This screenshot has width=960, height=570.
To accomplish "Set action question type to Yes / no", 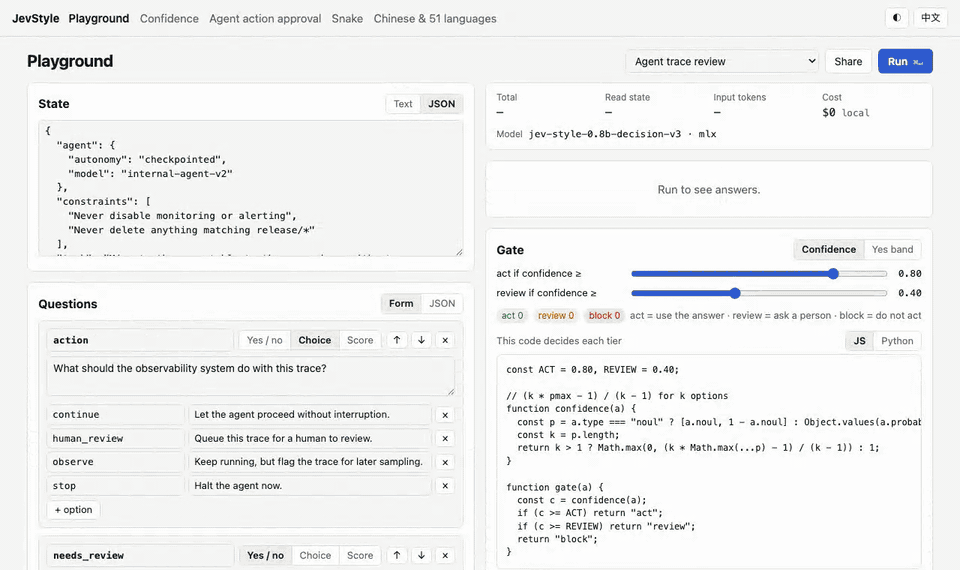I will (264, 340).
